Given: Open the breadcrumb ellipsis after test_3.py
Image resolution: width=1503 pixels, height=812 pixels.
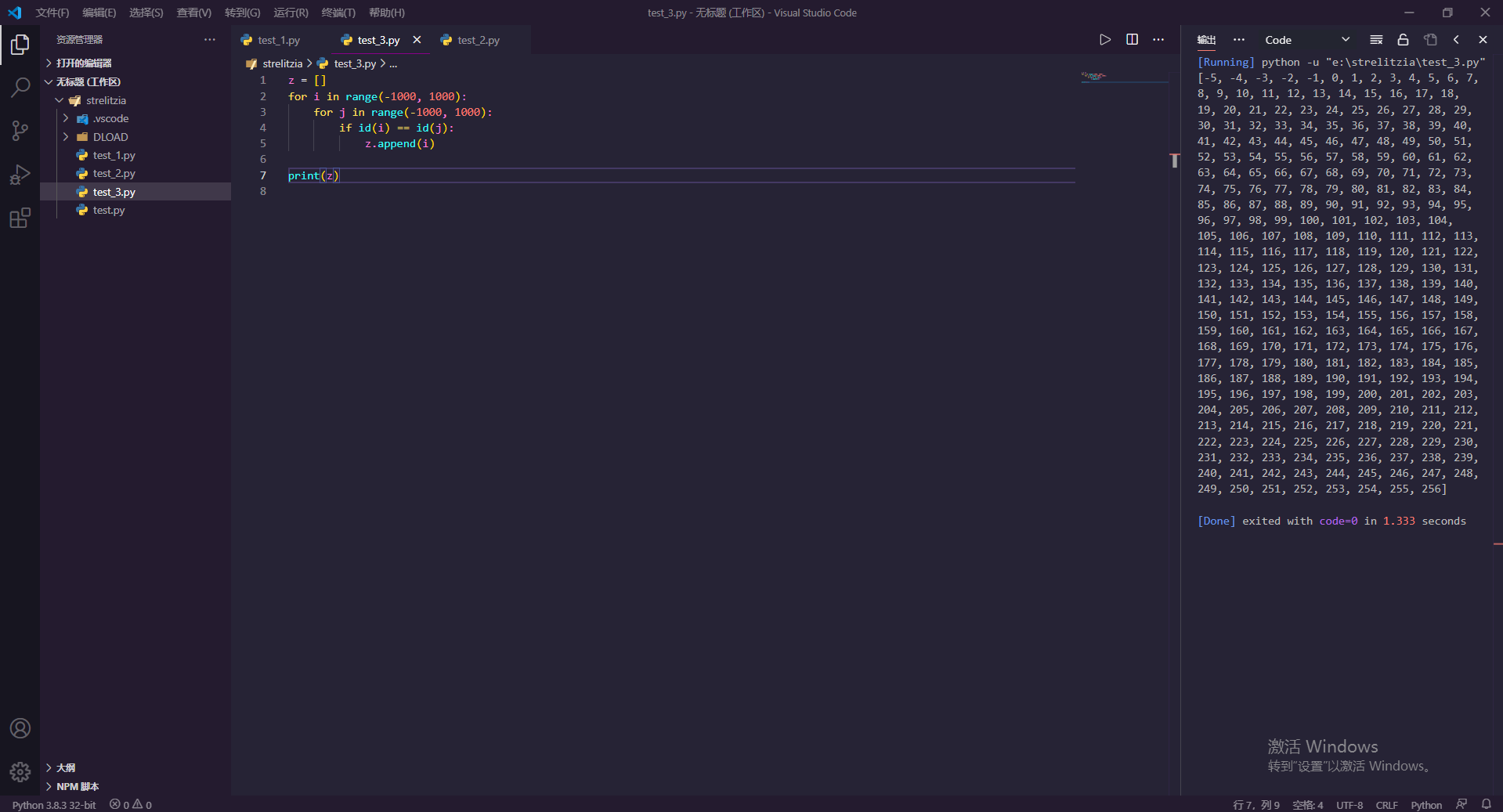Looking at the screenshot, I should tap(393, 63).
